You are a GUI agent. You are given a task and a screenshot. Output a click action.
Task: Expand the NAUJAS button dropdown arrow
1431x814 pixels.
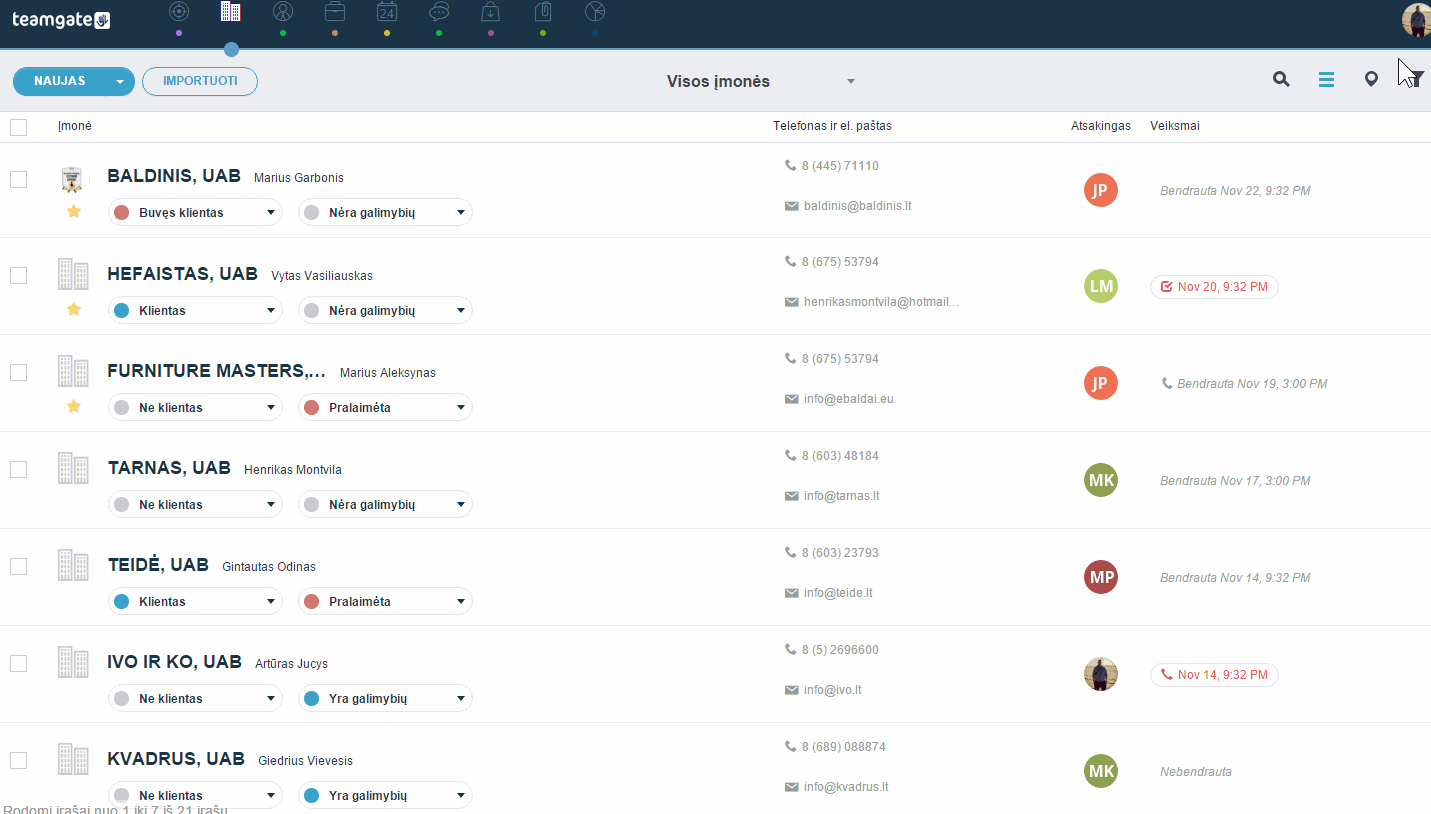click(x=120, y=81)
